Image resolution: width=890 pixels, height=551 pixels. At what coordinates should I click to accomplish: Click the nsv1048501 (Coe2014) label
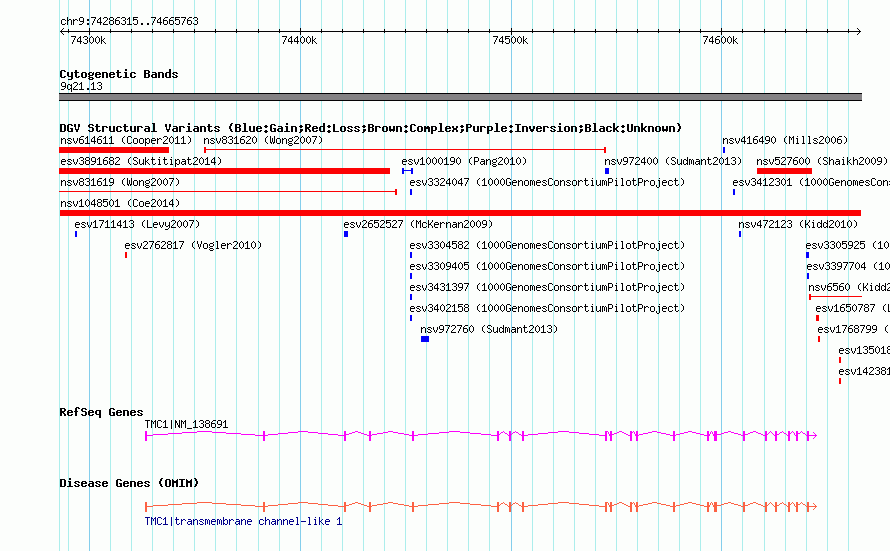[x=120, y=203]
